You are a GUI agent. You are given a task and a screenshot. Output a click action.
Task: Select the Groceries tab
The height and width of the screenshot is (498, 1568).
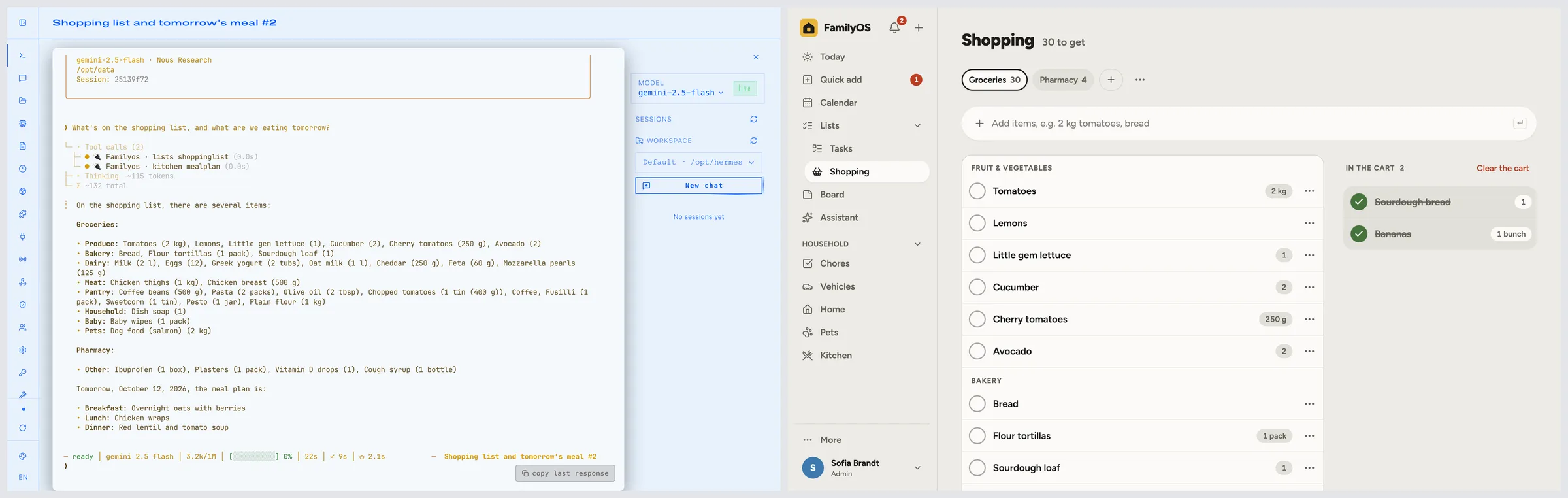click(994, 80)
